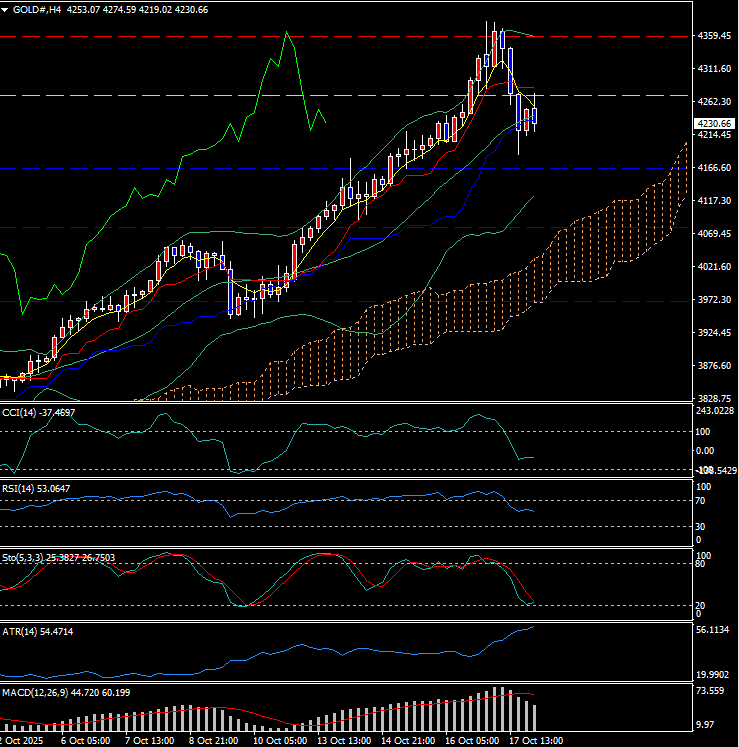The image size is (739, 747).
Task: Click the CCI(14) indicator label
Action: [x=18, y=412]
